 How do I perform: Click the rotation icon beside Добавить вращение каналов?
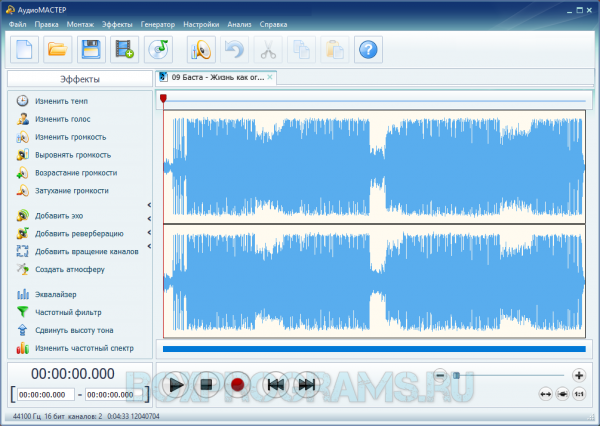coord(23,251)
